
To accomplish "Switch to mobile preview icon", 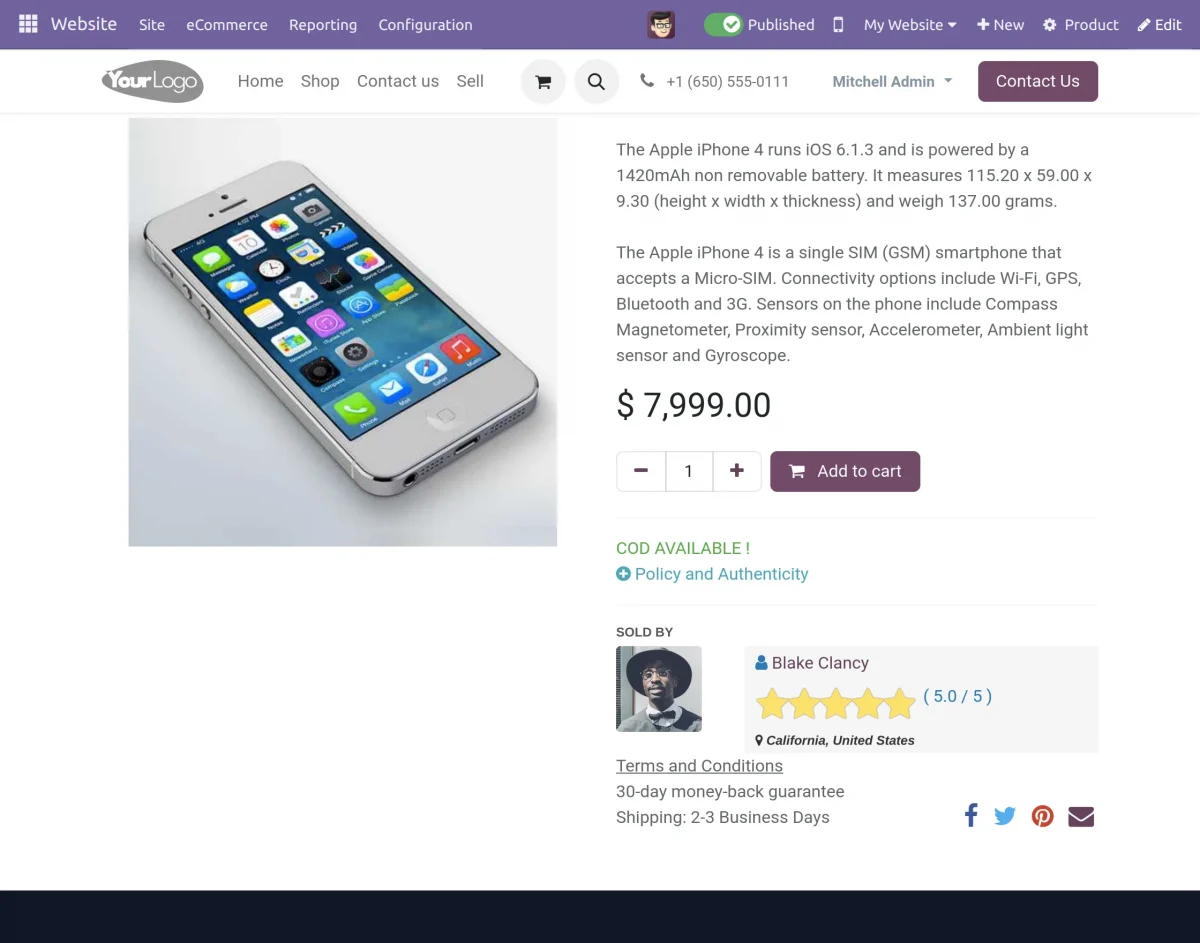I will pyautogui.click(x=838, y=25).
